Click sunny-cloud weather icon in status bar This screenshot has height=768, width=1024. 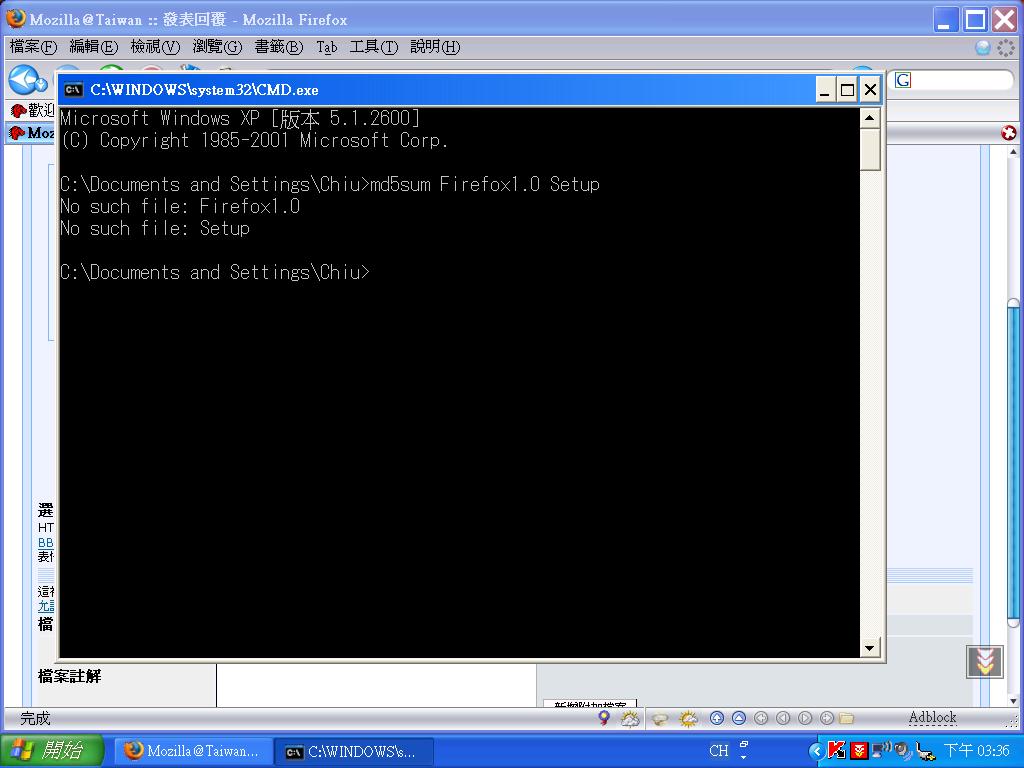[x=688, y=719]
